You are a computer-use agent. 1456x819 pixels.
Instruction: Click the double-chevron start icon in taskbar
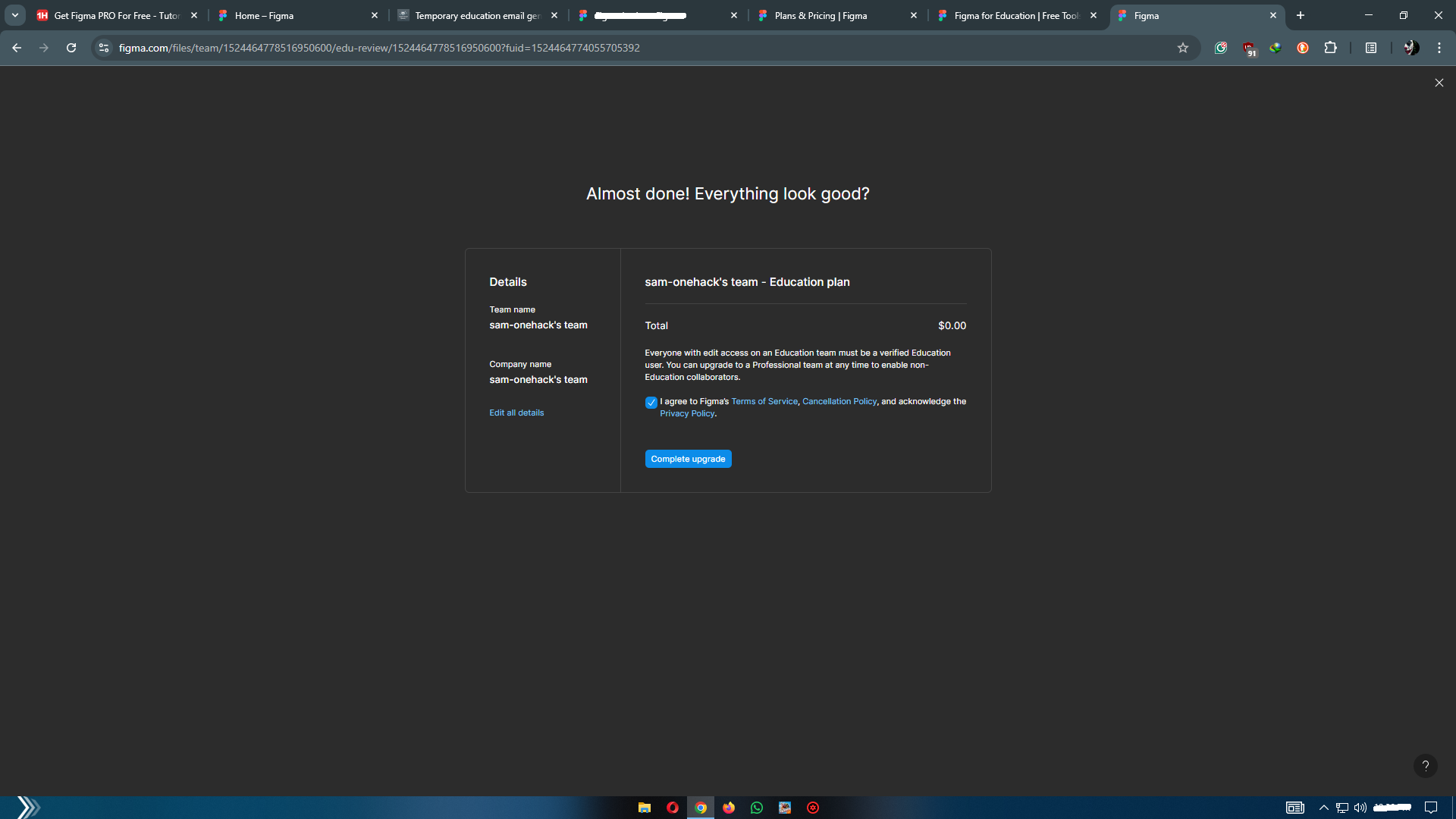click(x=28, y=808)
